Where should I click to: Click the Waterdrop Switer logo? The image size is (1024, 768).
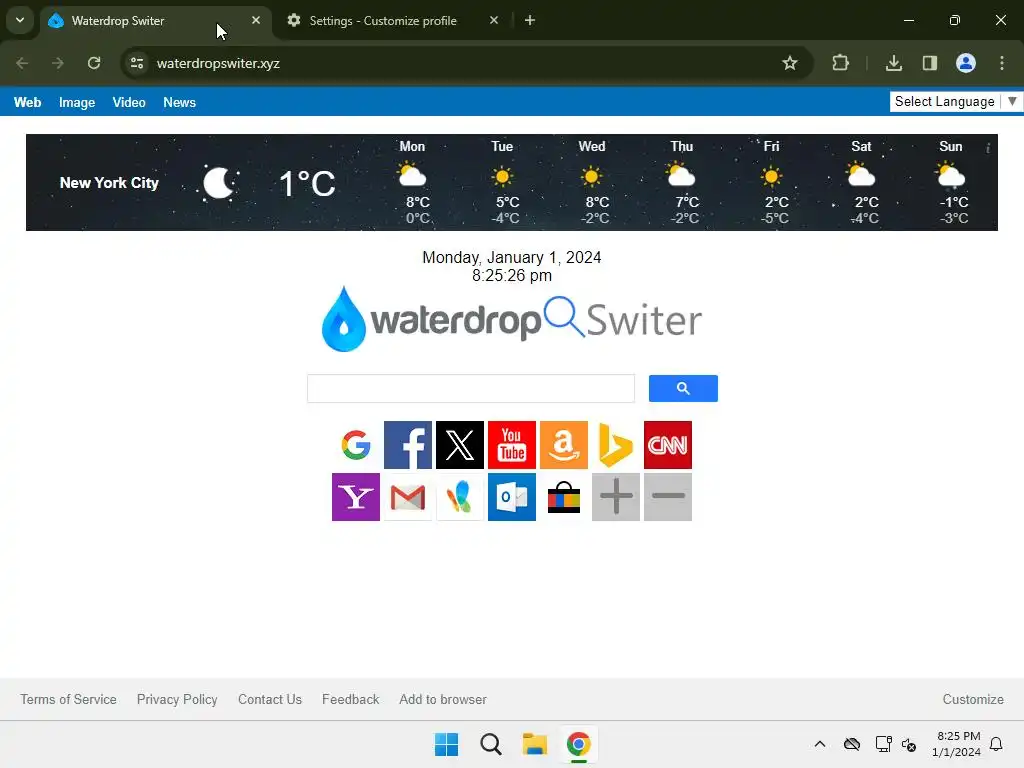512,319
